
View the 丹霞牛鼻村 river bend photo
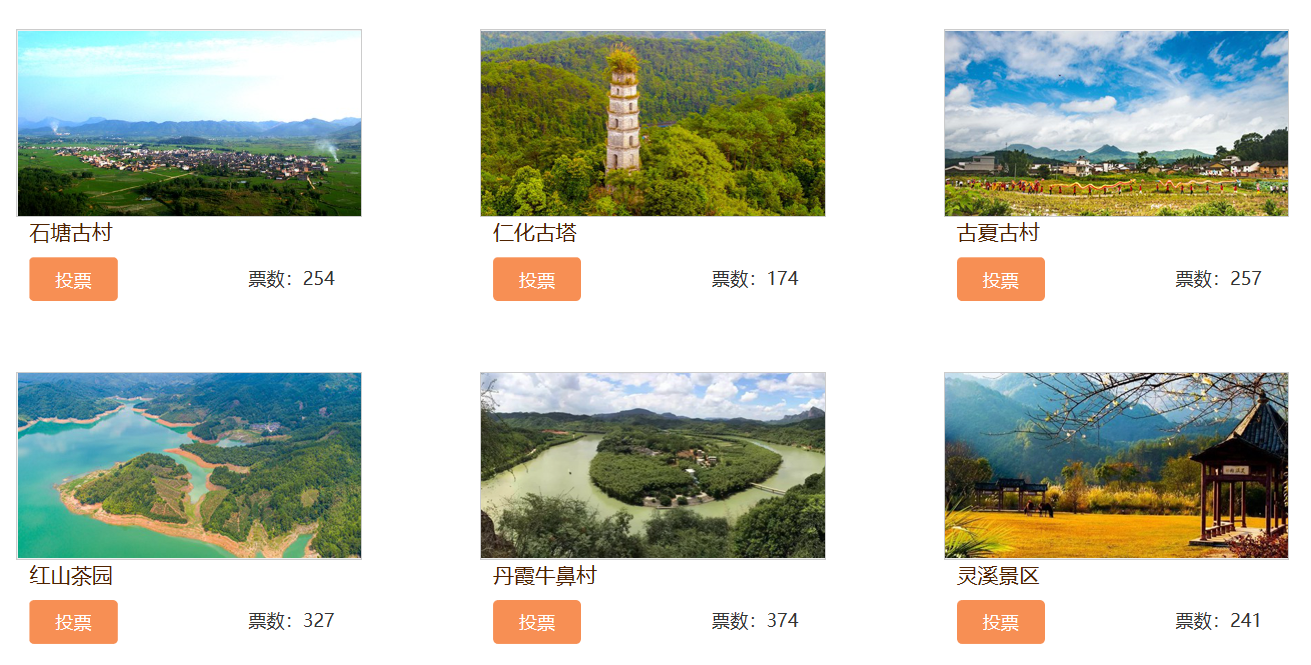tap(653, 466)
